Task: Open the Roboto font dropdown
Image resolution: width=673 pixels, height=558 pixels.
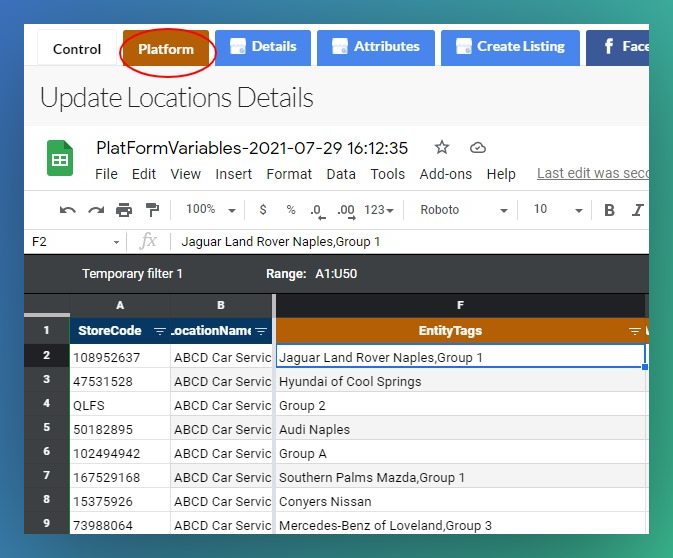Action: tap(464, 210)
